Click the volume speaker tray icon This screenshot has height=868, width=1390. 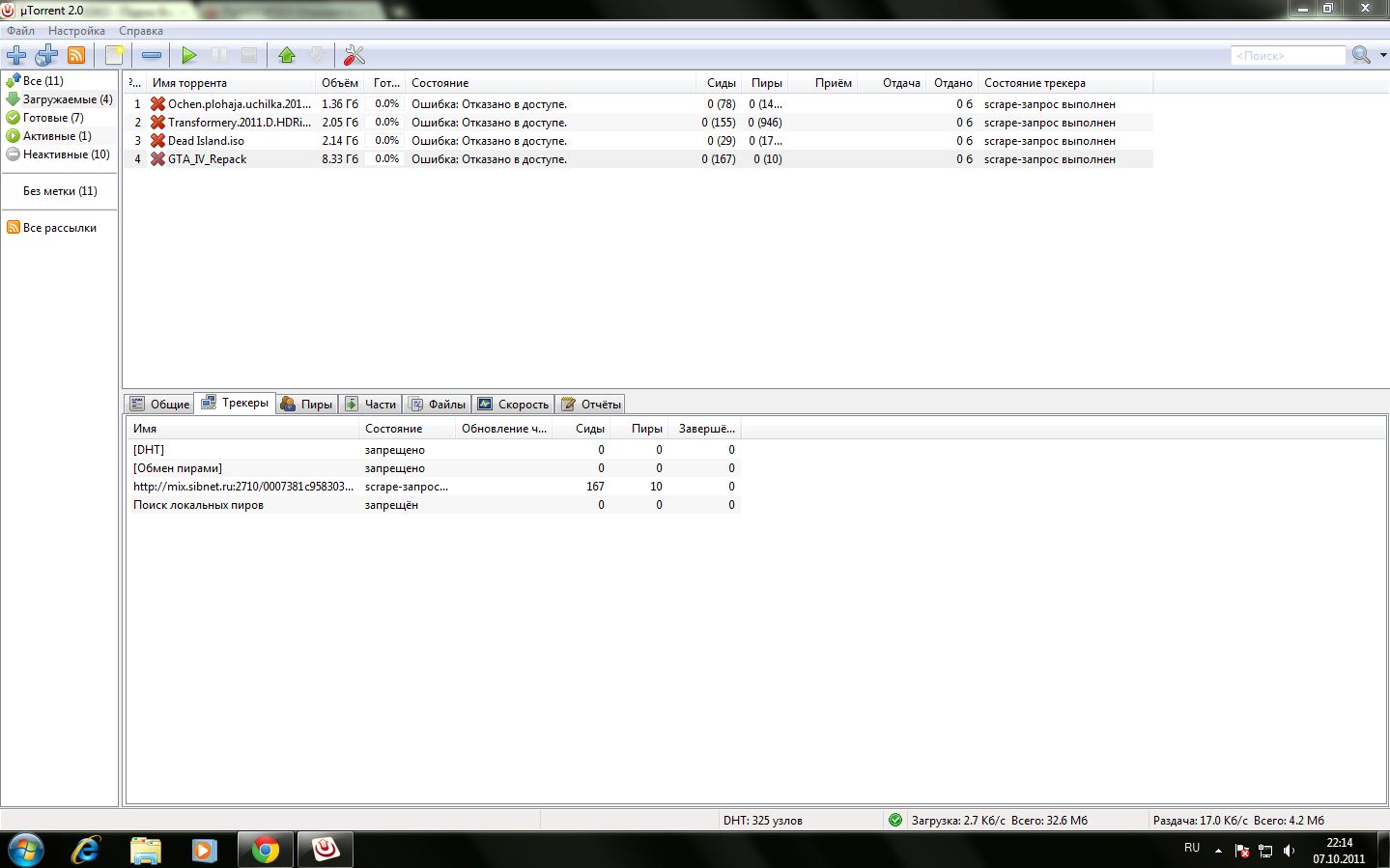tap(1289, 850)
